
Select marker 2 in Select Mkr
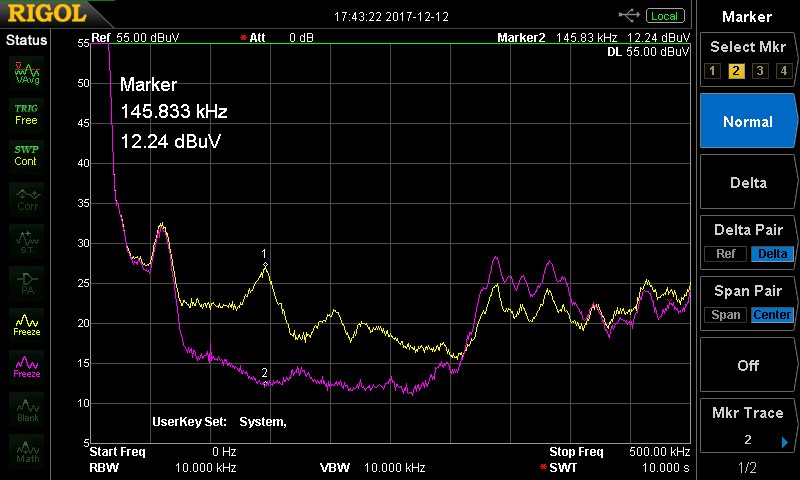(x=736, y=70)
